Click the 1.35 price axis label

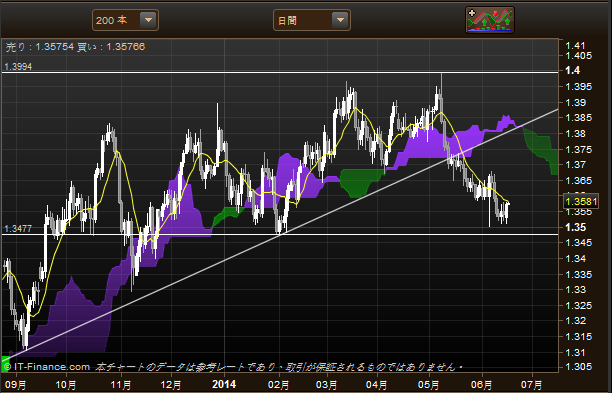(576, 228)
